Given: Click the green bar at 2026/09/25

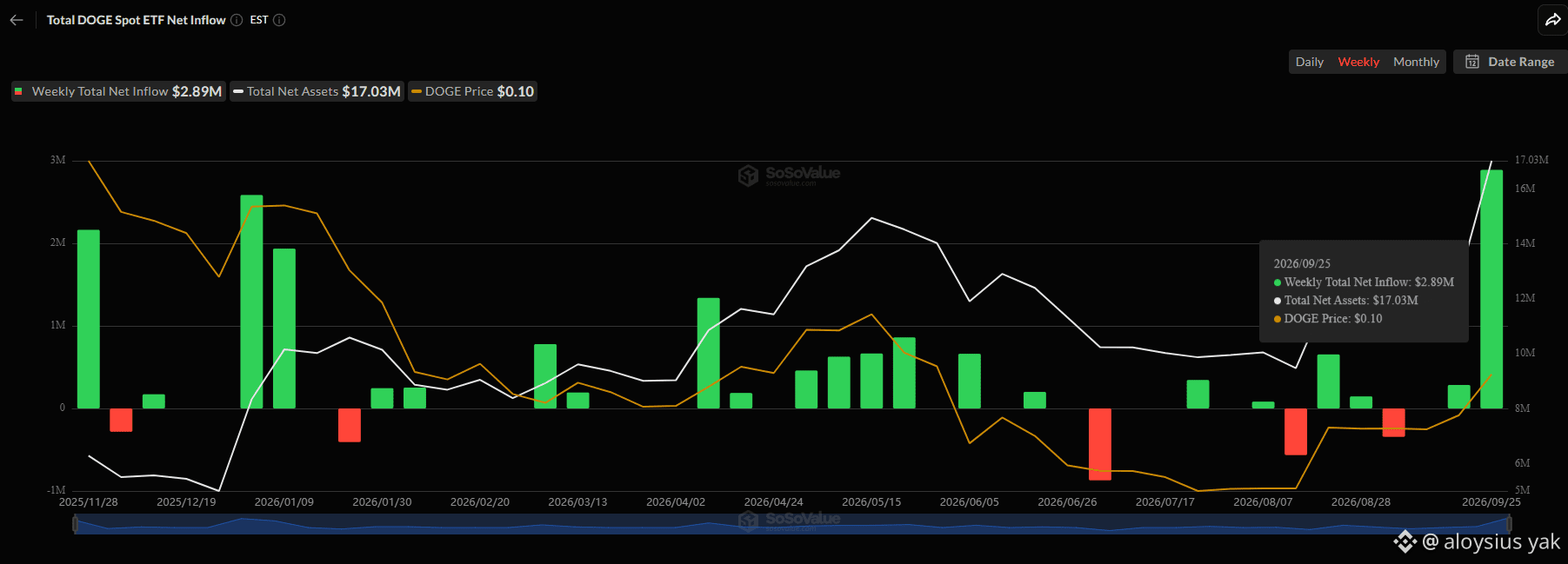Looking at the screenshot, I should (x=1491, y=289).
